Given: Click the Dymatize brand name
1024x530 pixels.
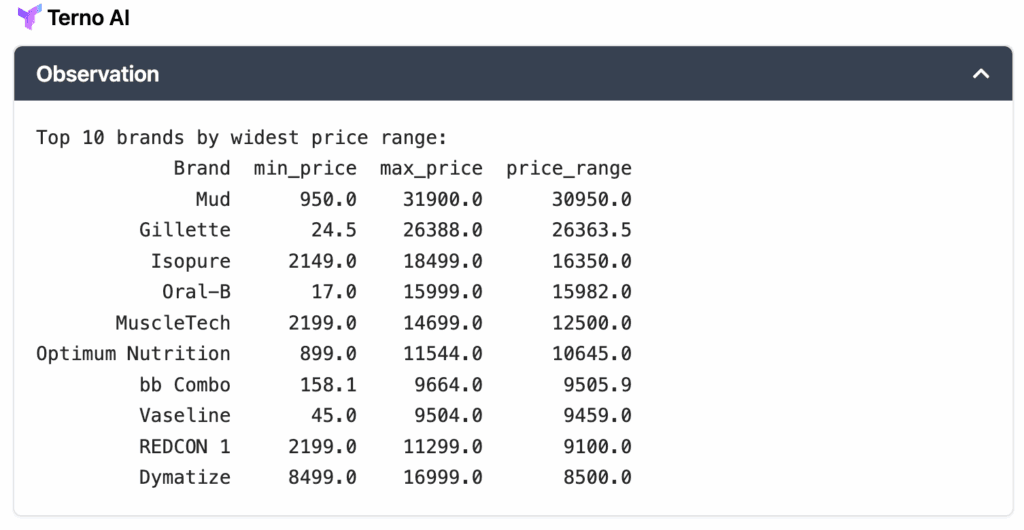Looking at the screenshot, I should [185, 477].
